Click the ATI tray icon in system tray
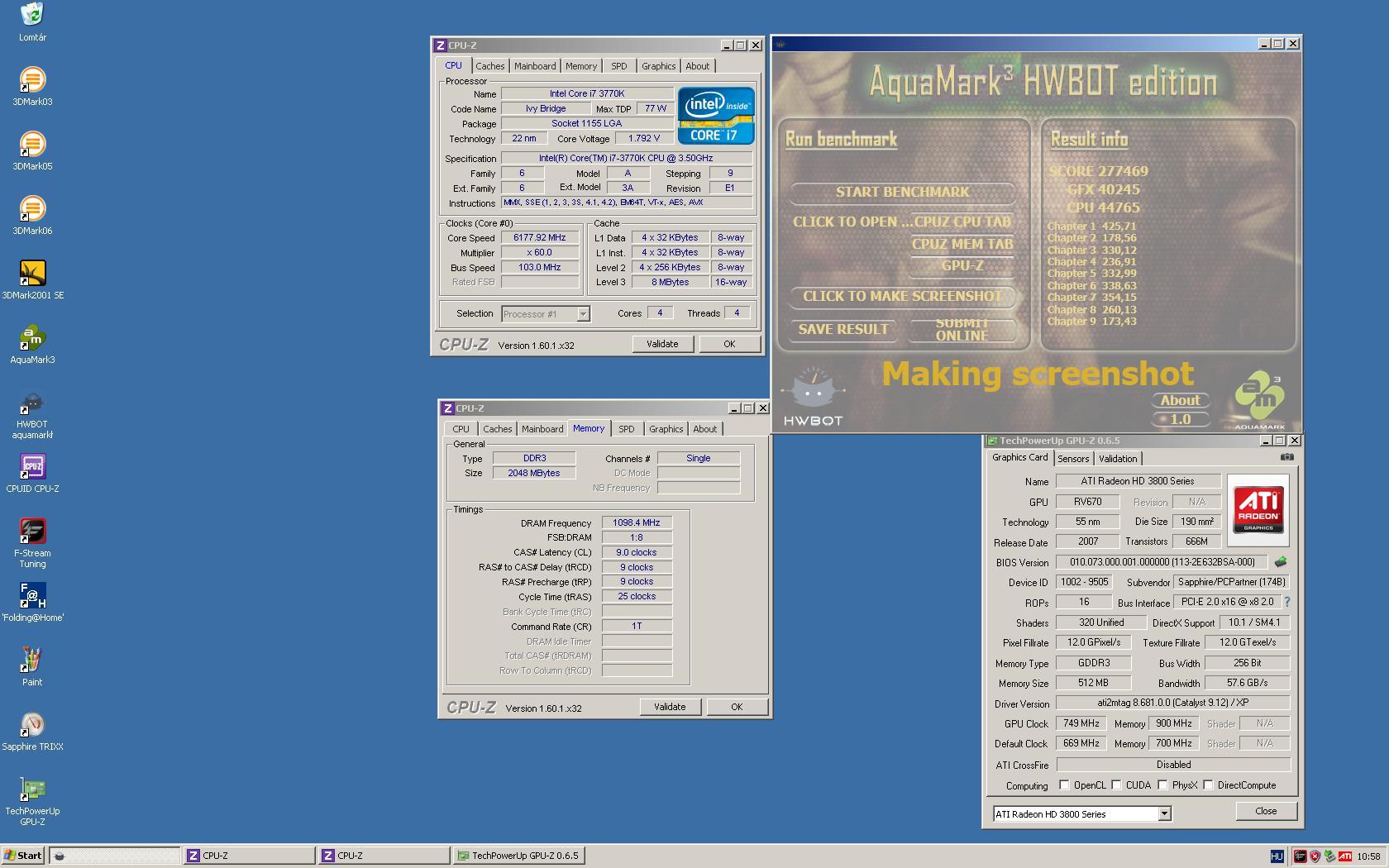This screenshot has width=1389, height=868. coord(1345,856)
